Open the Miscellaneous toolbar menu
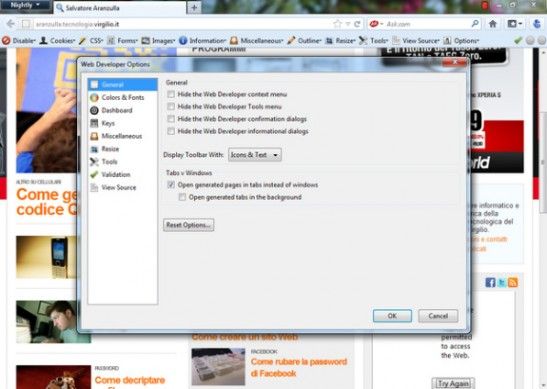547x389 pixels. point(256,40)
